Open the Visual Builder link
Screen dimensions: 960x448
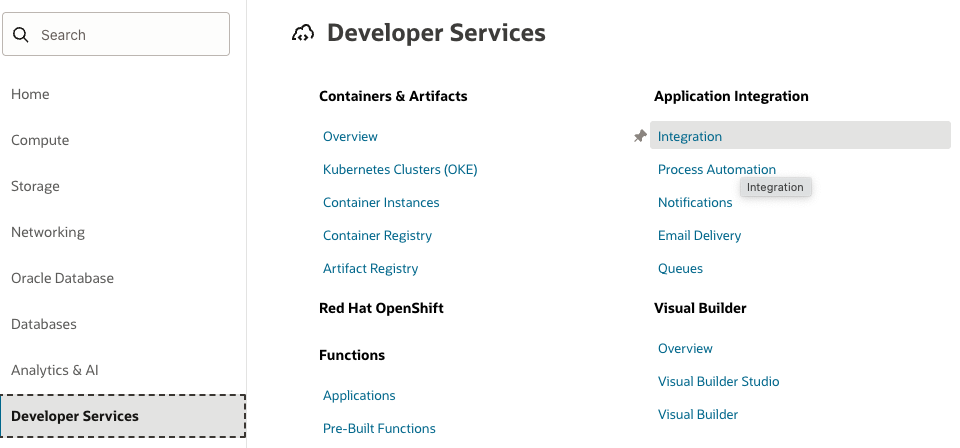698,414
